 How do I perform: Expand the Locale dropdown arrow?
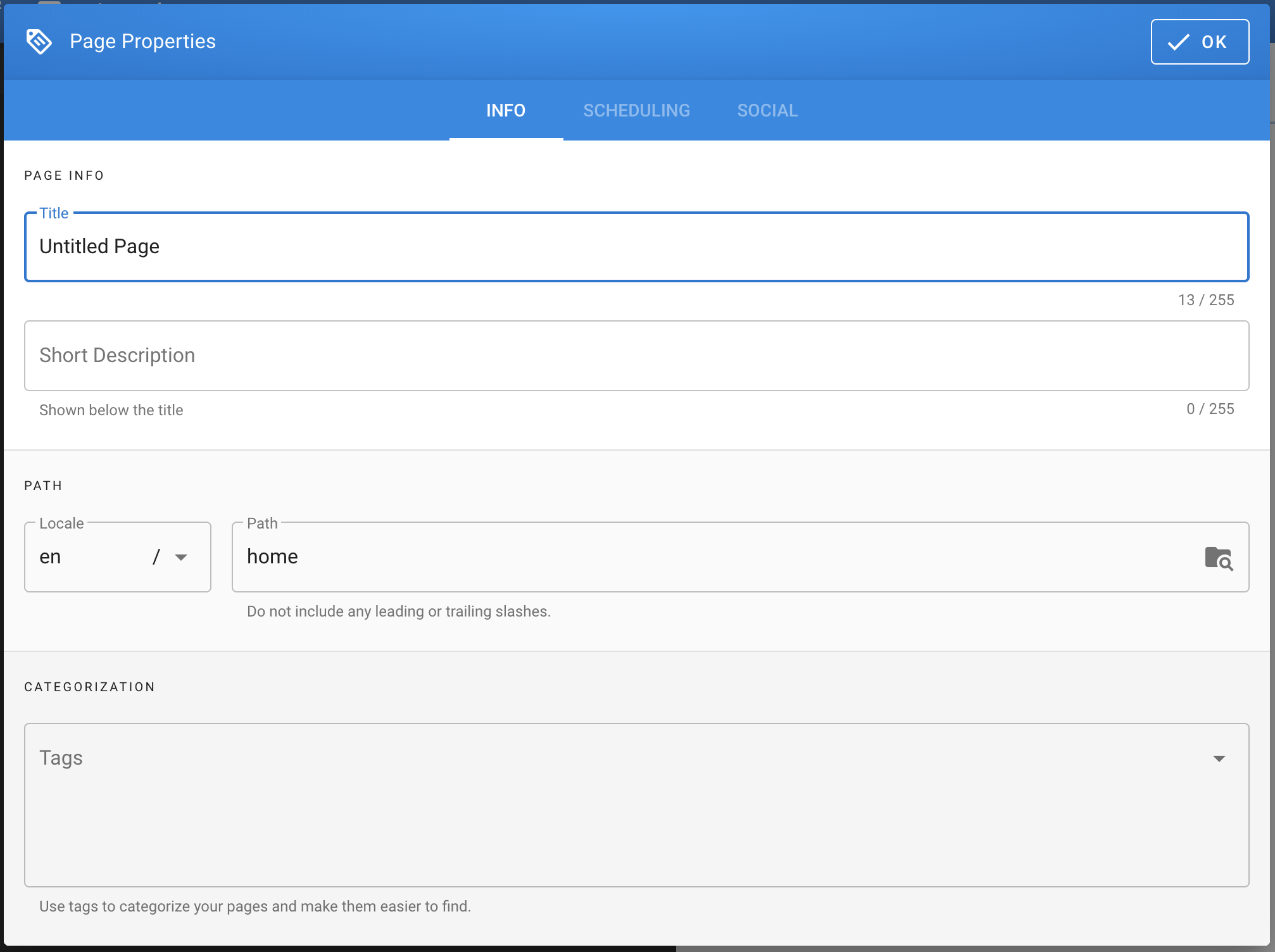coord(181,558)
